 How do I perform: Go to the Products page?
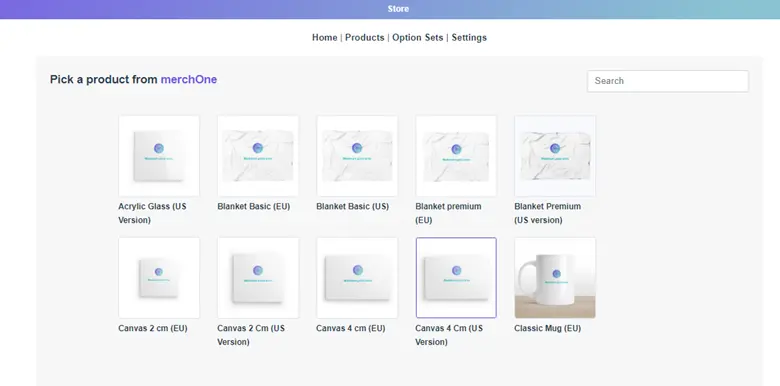click(365, 37)
